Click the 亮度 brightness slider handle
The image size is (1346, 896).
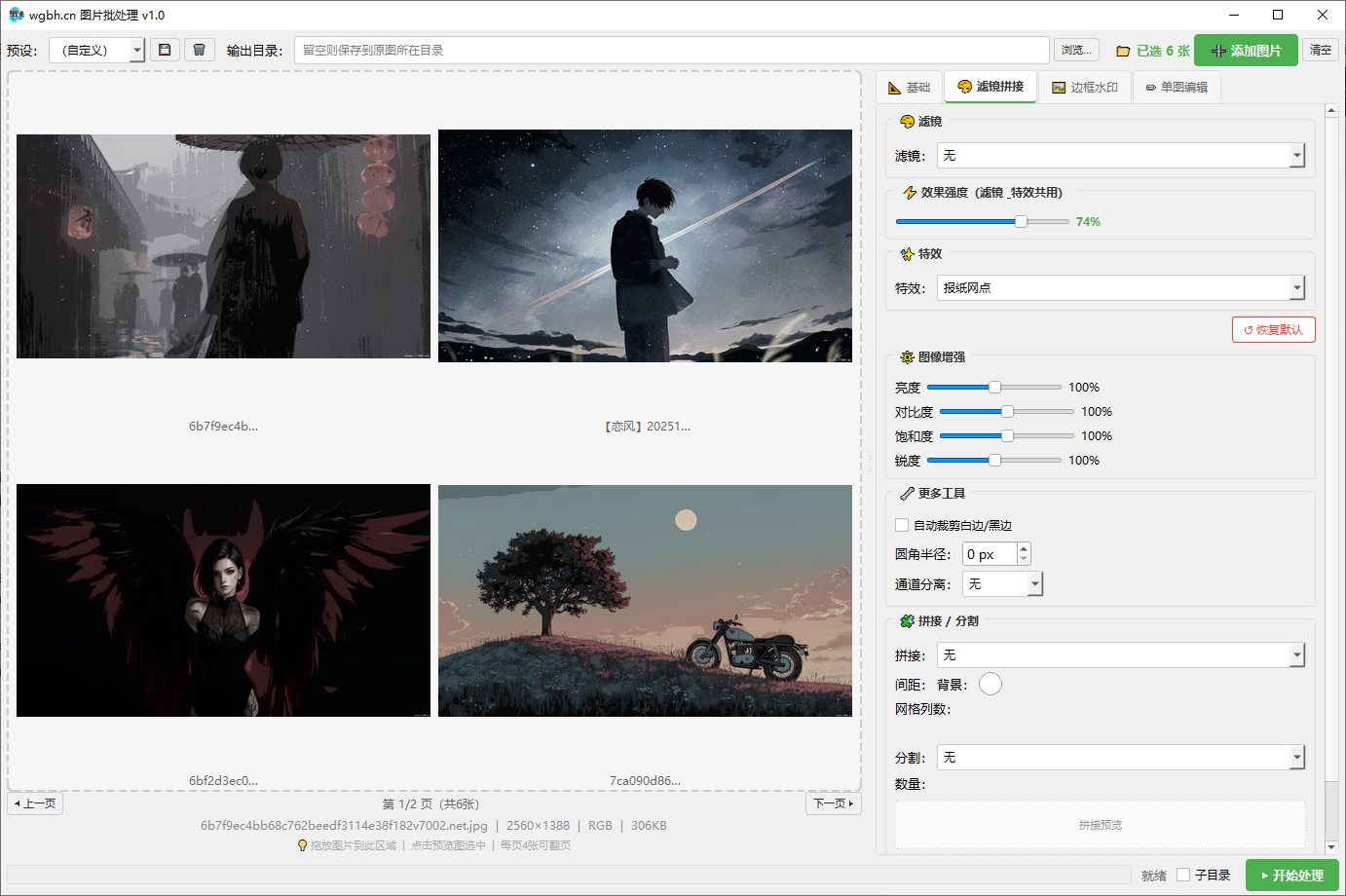(994, 388)
